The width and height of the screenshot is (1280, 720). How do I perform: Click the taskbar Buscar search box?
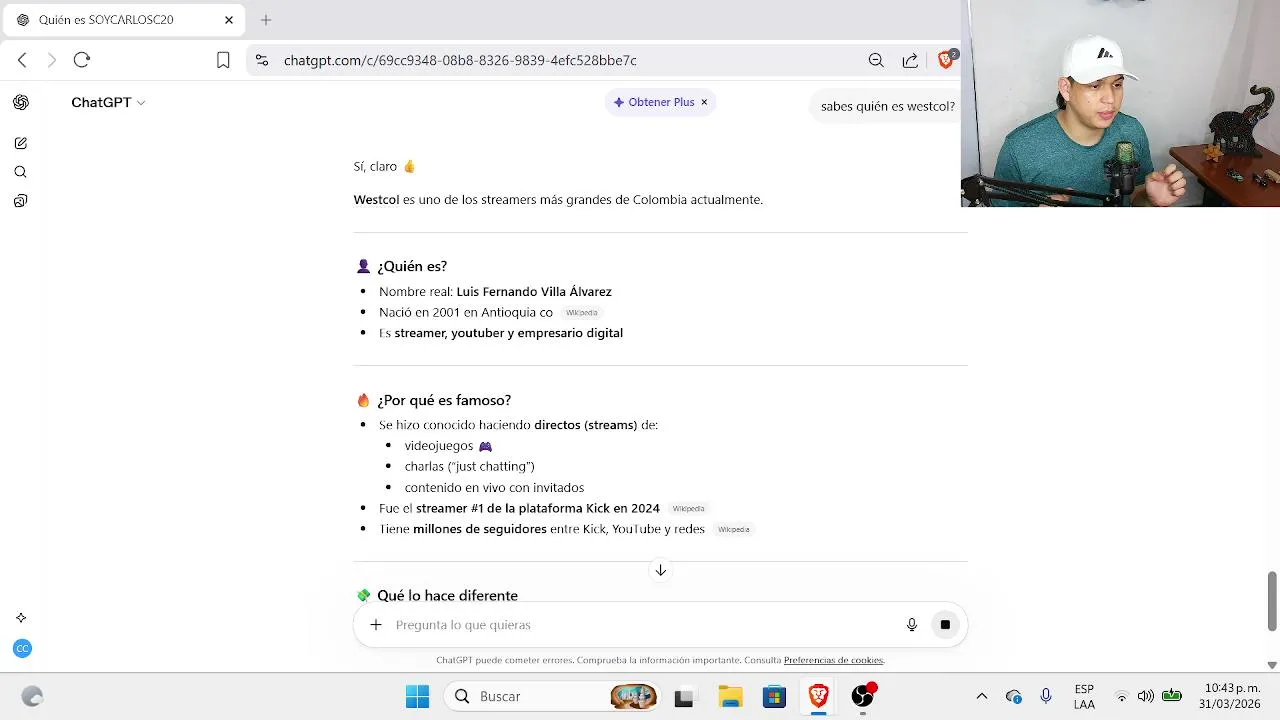pyautogui.click(x=553, y=696)
